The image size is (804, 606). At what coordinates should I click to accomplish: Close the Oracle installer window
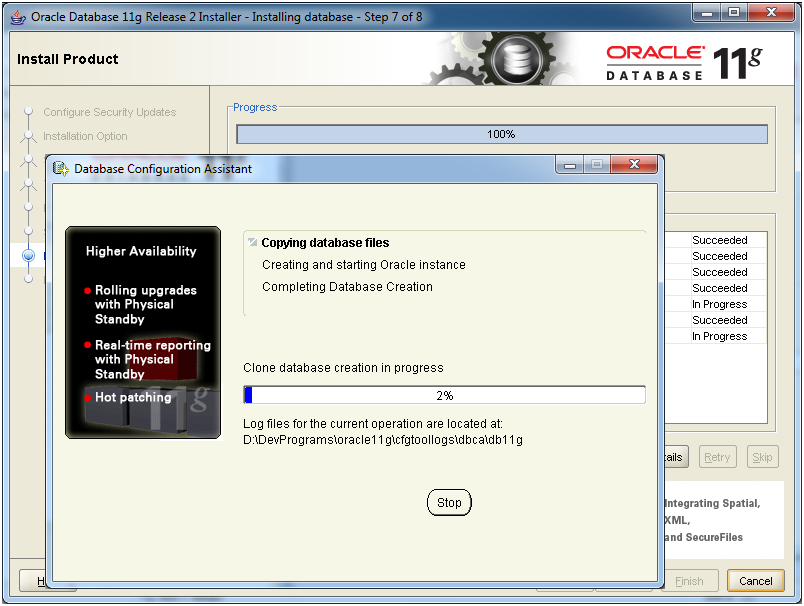click(x=771, y=13)
